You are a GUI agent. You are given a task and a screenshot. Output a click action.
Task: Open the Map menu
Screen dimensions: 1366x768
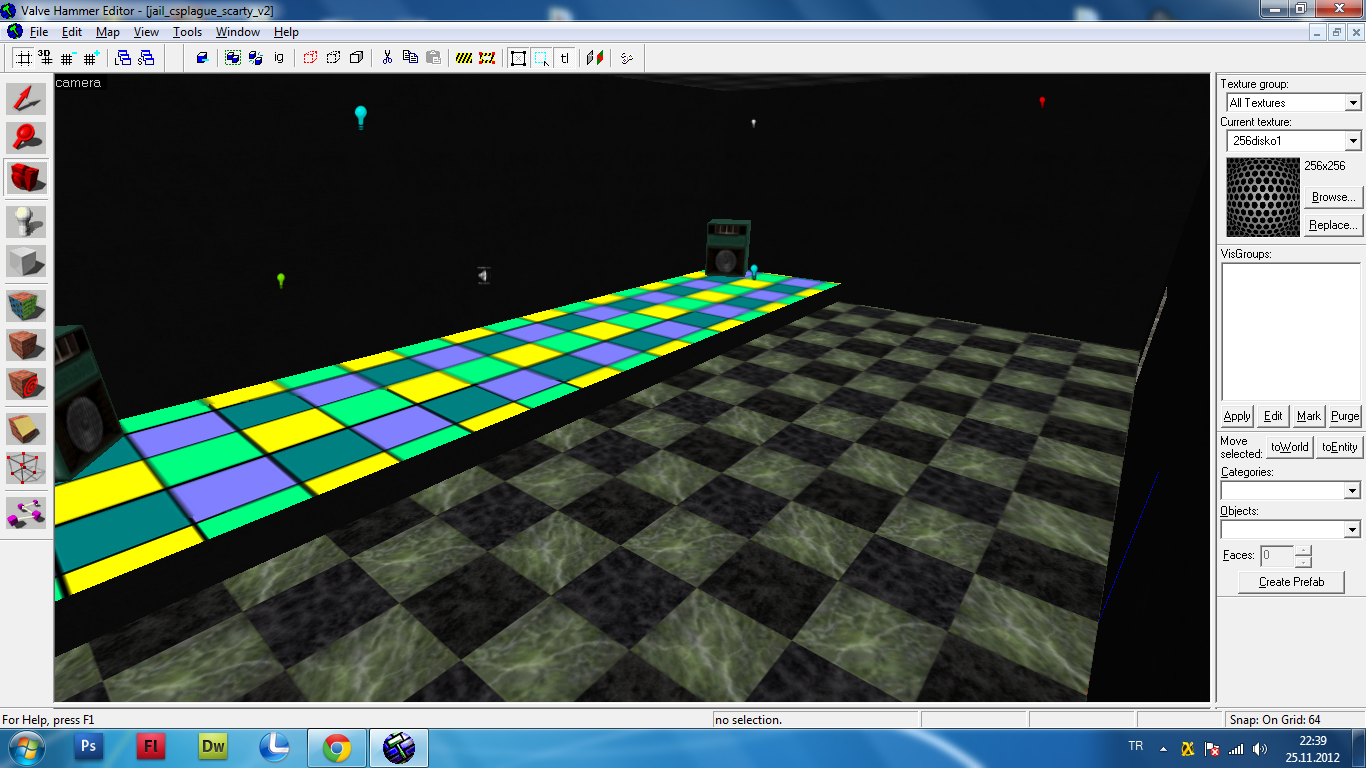pyautogui.click(x=107, y=32)
